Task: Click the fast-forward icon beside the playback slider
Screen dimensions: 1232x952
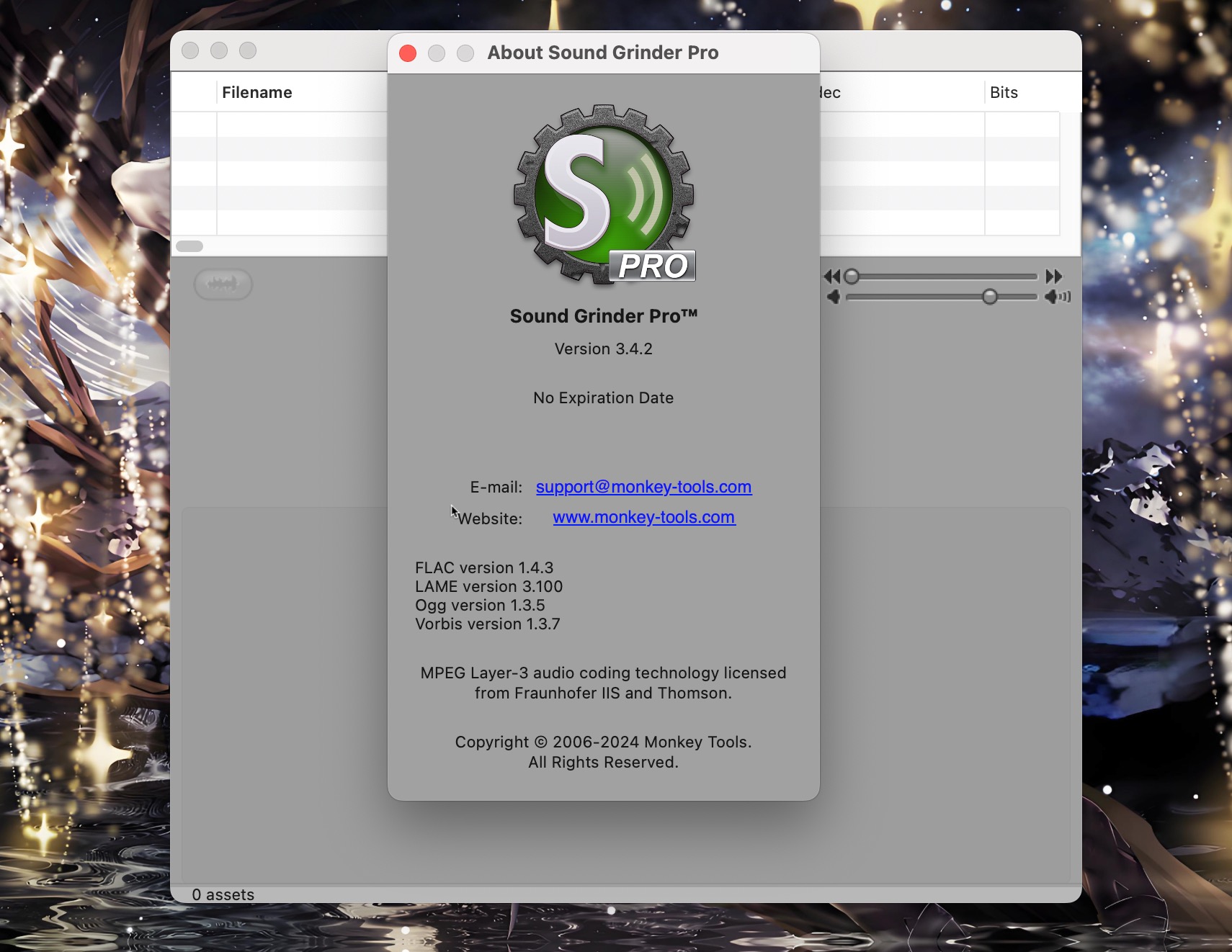Action: point(1054,277)
